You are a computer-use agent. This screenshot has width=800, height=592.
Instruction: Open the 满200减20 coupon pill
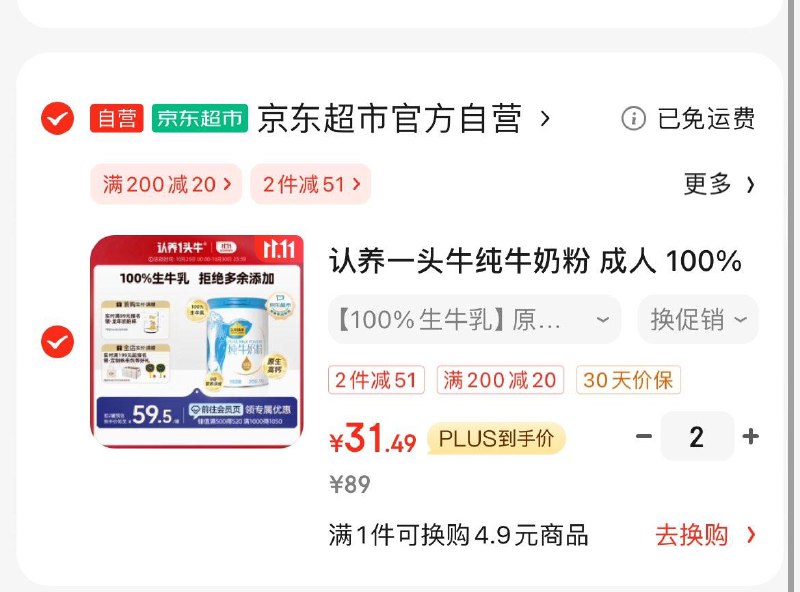coord(166,184)
